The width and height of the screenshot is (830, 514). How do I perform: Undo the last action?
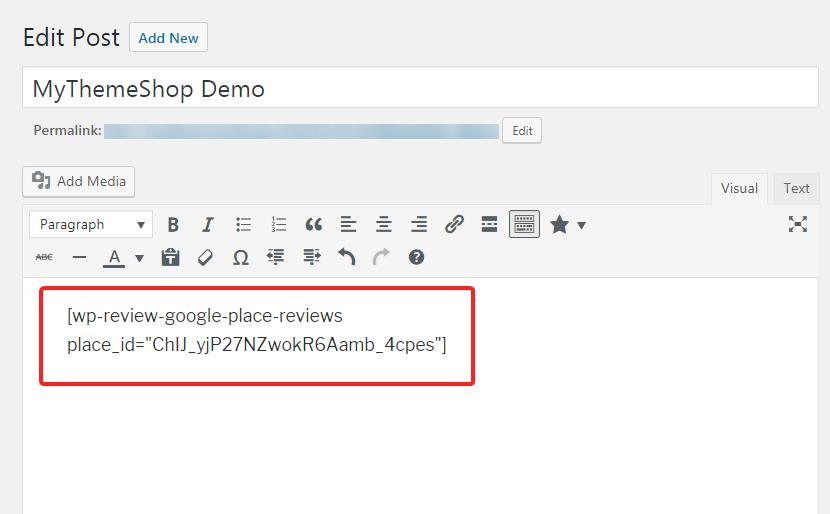click(x=346, y=257)
